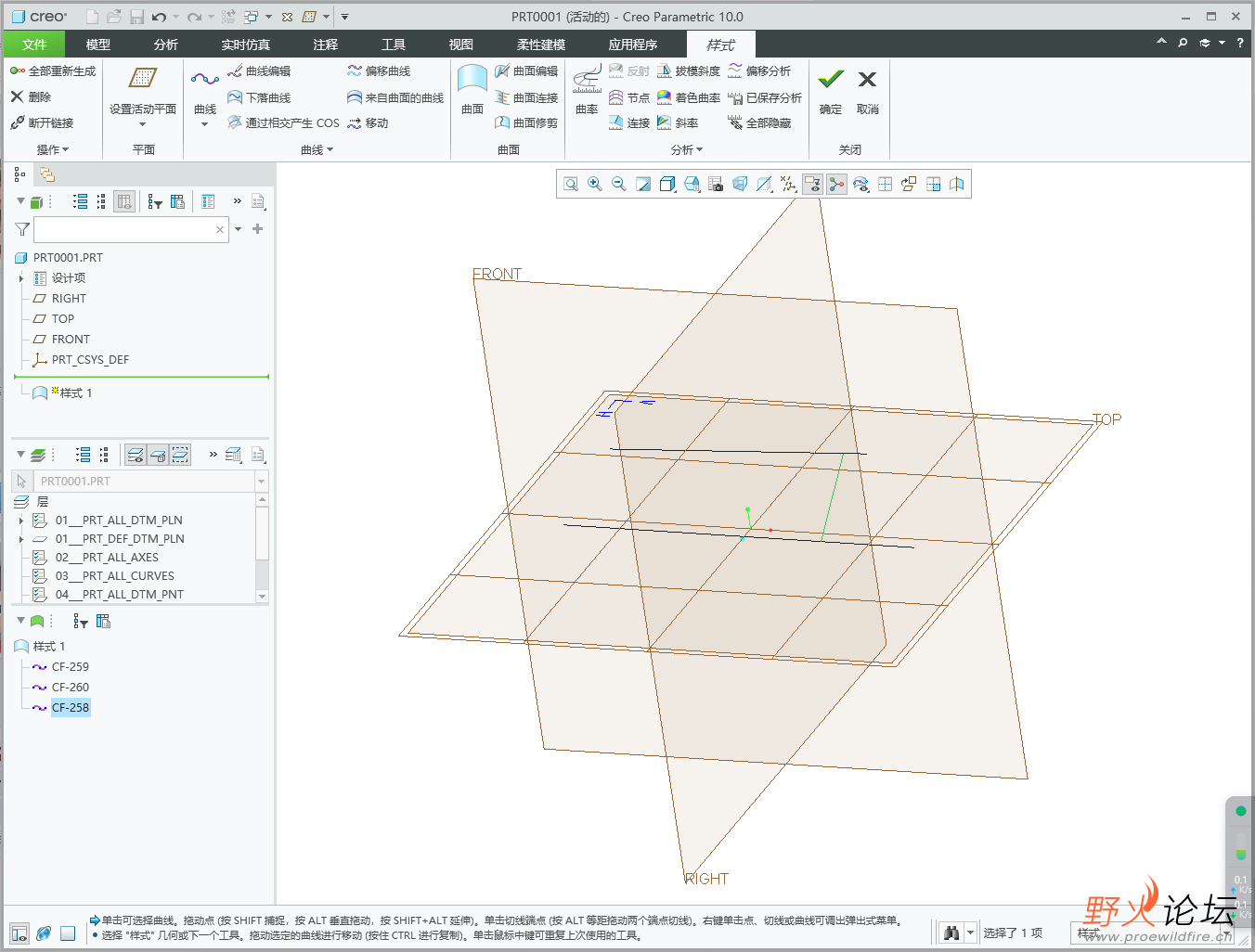Click the green 确定 checkmark button
The image size is (1255, 952).
831,80
